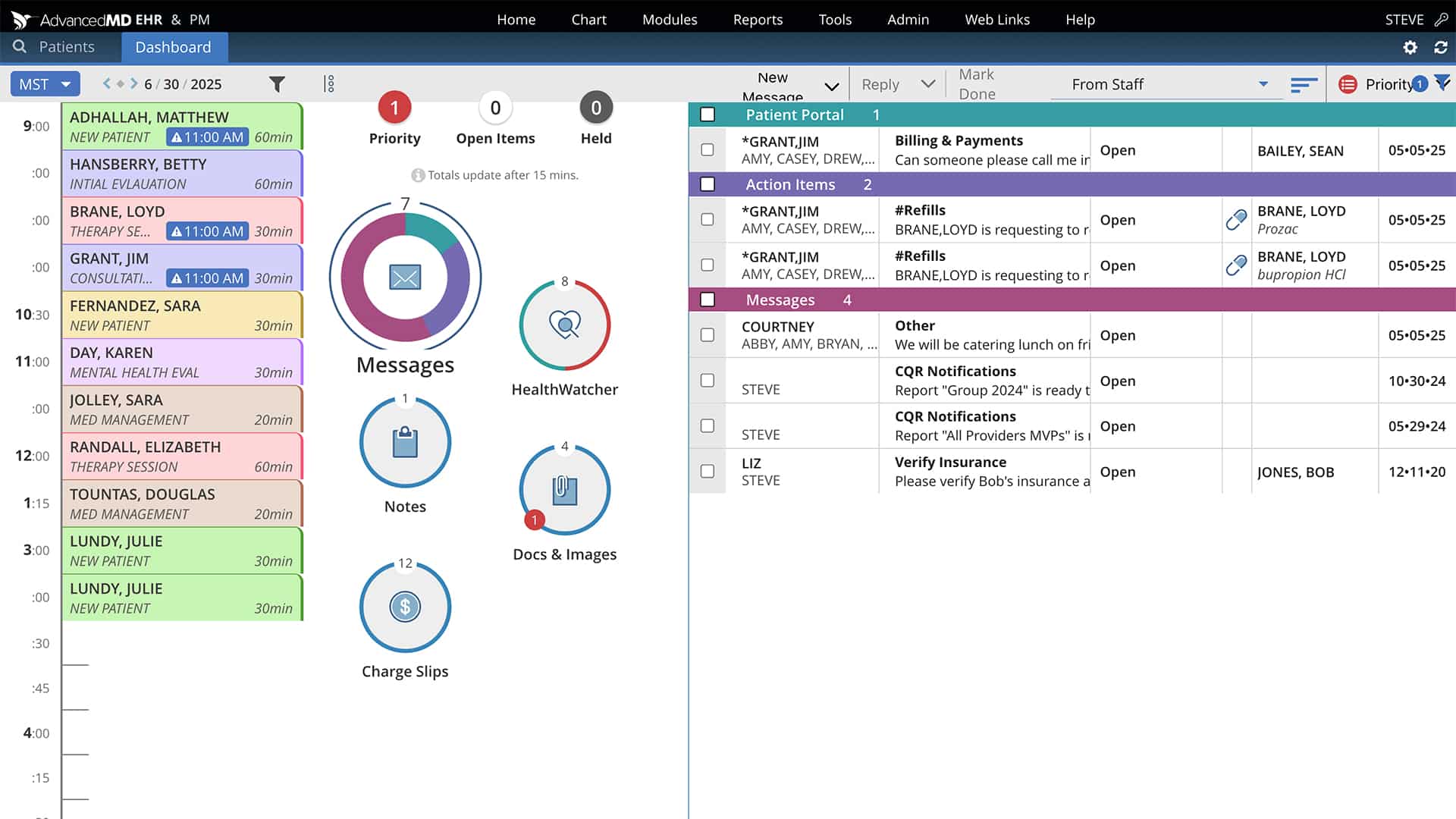This screenshot has height=819, width=1456.
Task: Expand the MST timezone dropdown
Action: (x=45, y=84)
